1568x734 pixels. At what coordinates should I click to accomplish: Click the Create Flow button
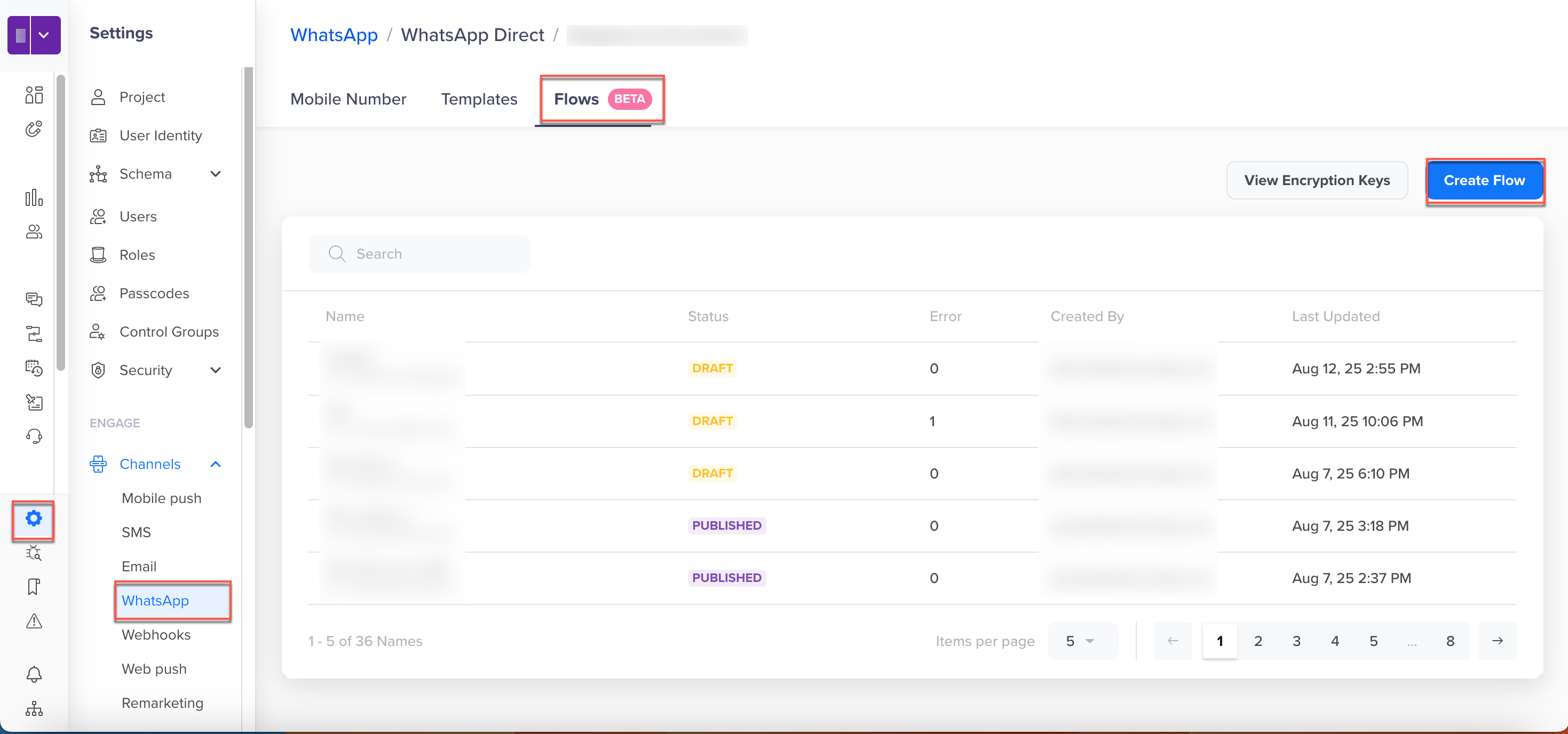[x=1483, y=181]
